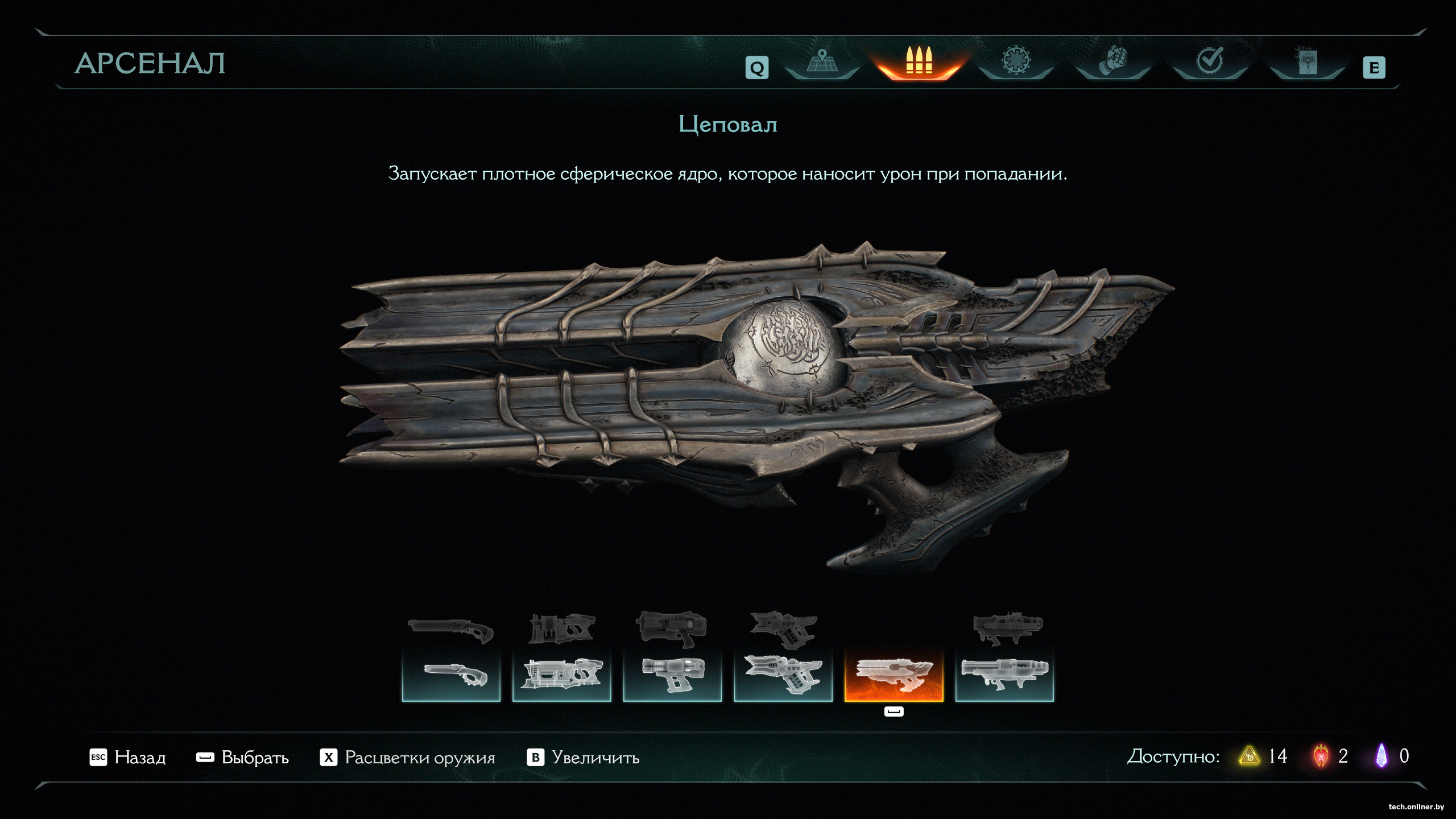Viewport: 1456px width, 819px height.
Task: Select the ammo Arsenal tab icon
Action: (x=919, y=61)
